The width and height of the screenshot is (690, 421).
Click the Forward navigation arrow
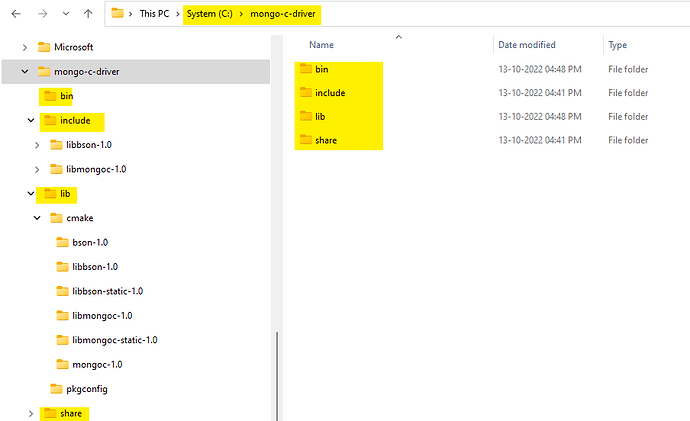40,14
